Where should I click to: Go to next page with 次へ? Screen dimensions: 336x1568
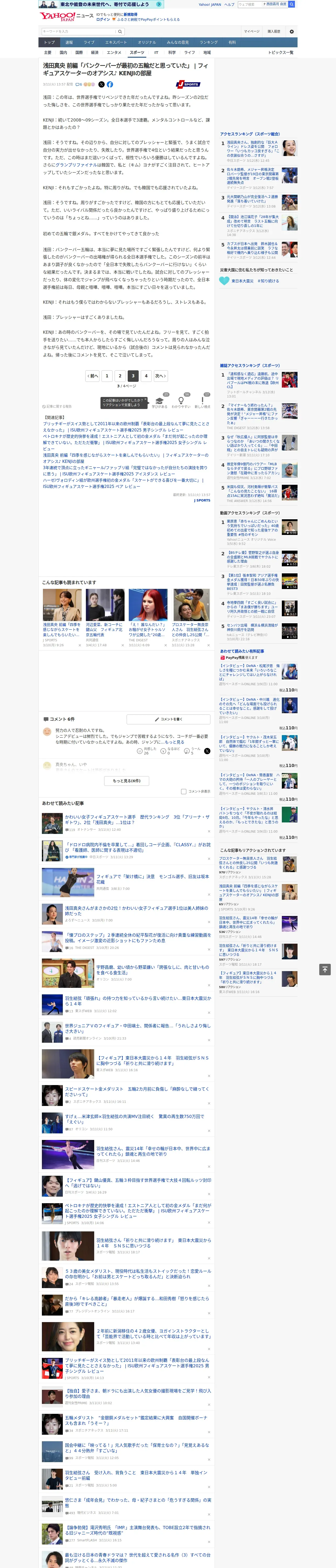[160, 376]
